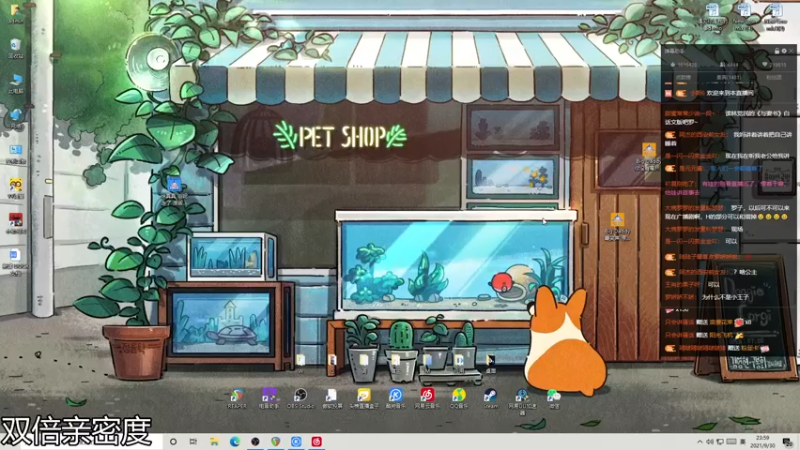Click the Cortana circle on the taskbar
This screenshot has width=800, height=450.
point(173,441)
